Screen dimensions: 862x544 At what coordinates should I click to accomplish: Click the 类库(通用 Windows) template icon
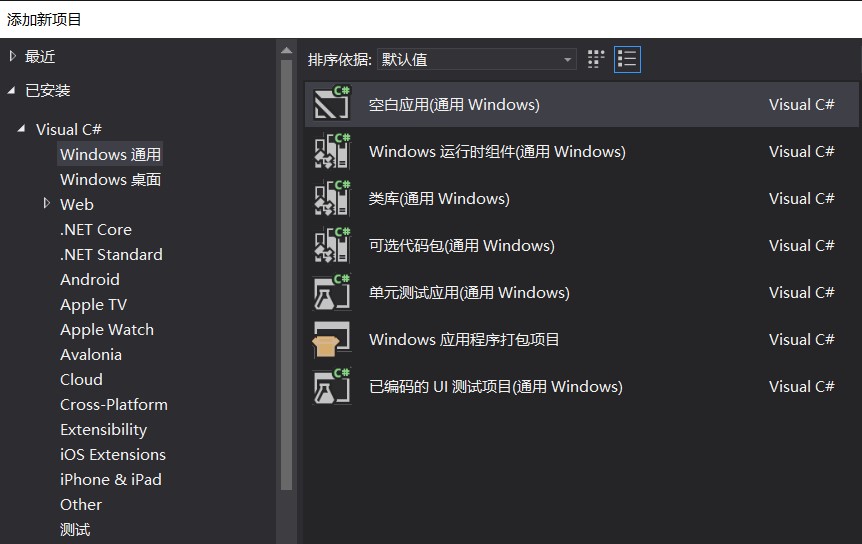(x=332, y=197)
